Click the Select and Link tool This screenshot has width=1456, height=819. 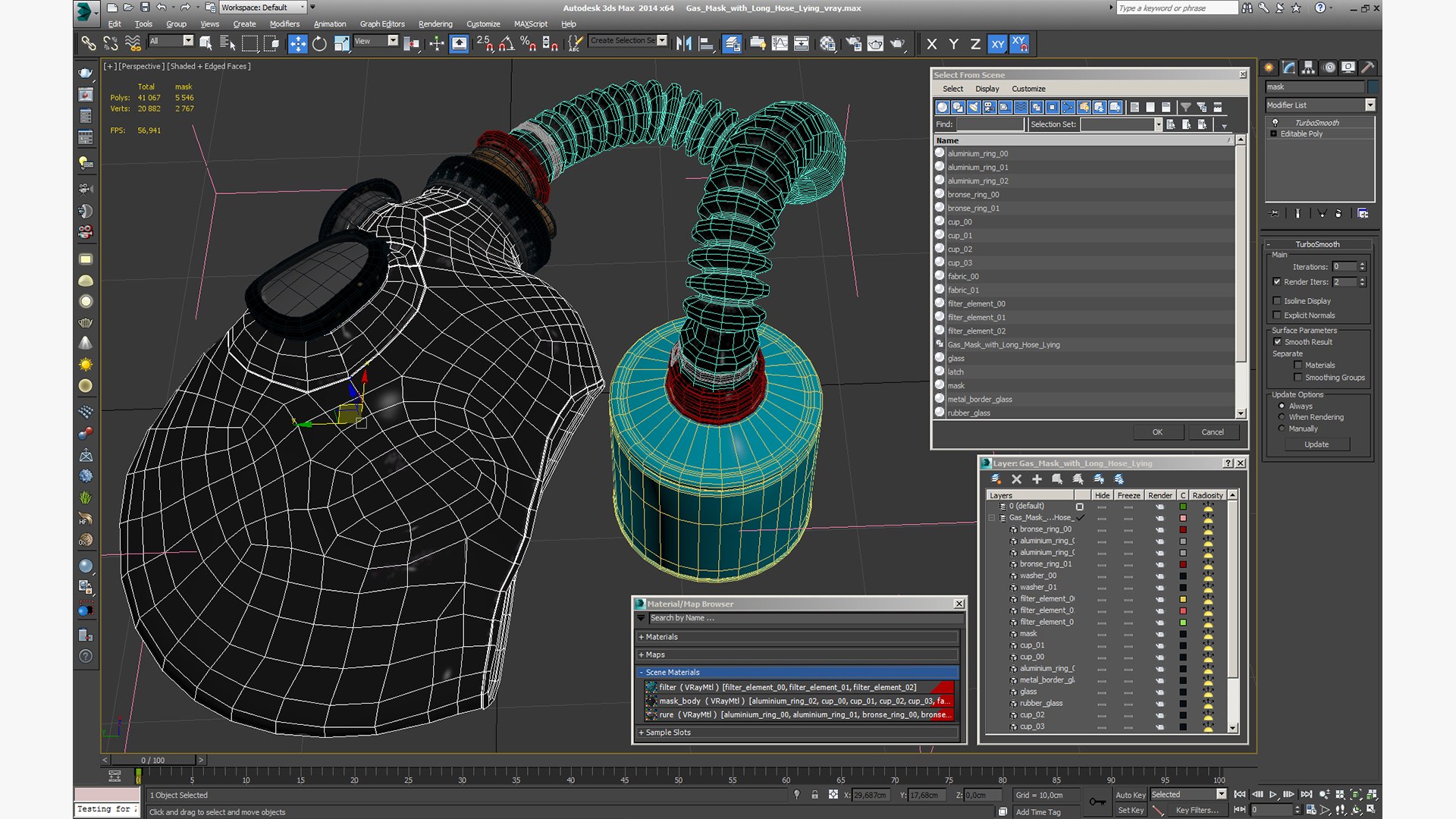89,43
